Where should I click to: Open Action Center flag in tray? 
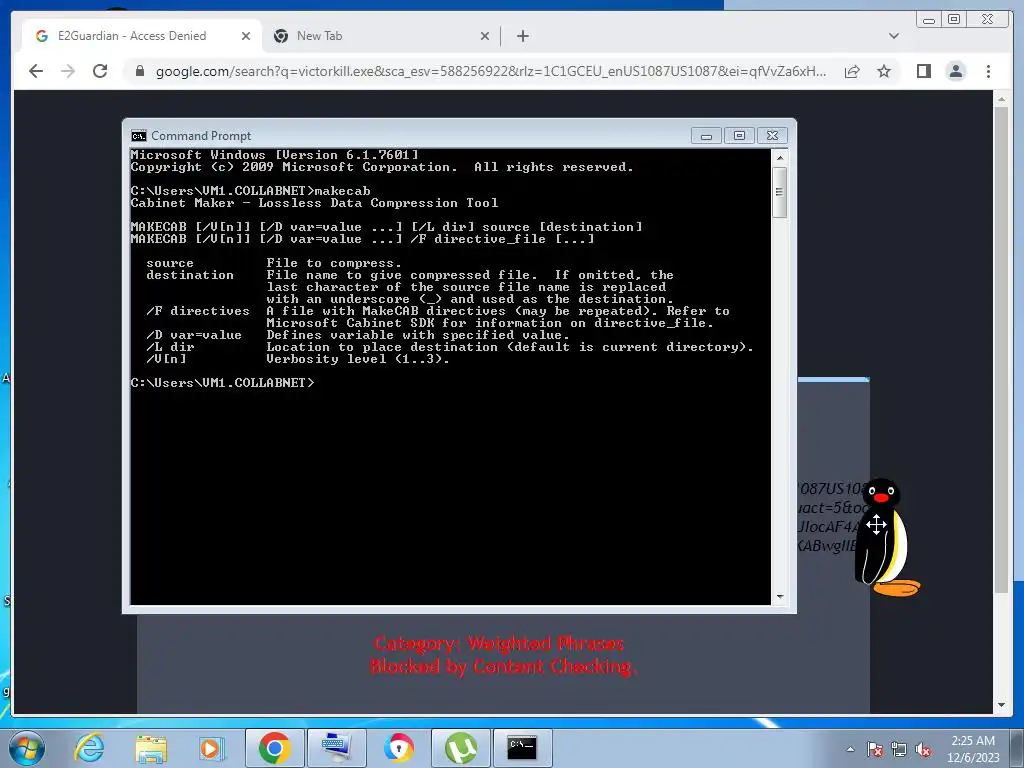click(x=874, y=749)
